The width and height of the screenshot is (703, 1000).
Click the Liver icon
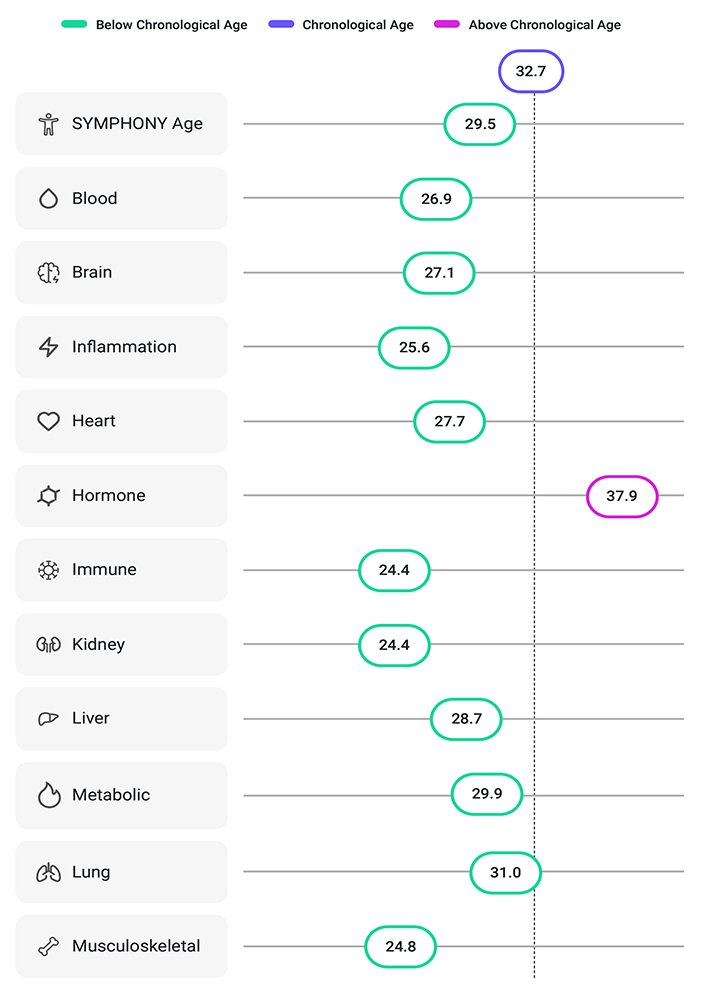pyautogui.click(x=48, y=718)
